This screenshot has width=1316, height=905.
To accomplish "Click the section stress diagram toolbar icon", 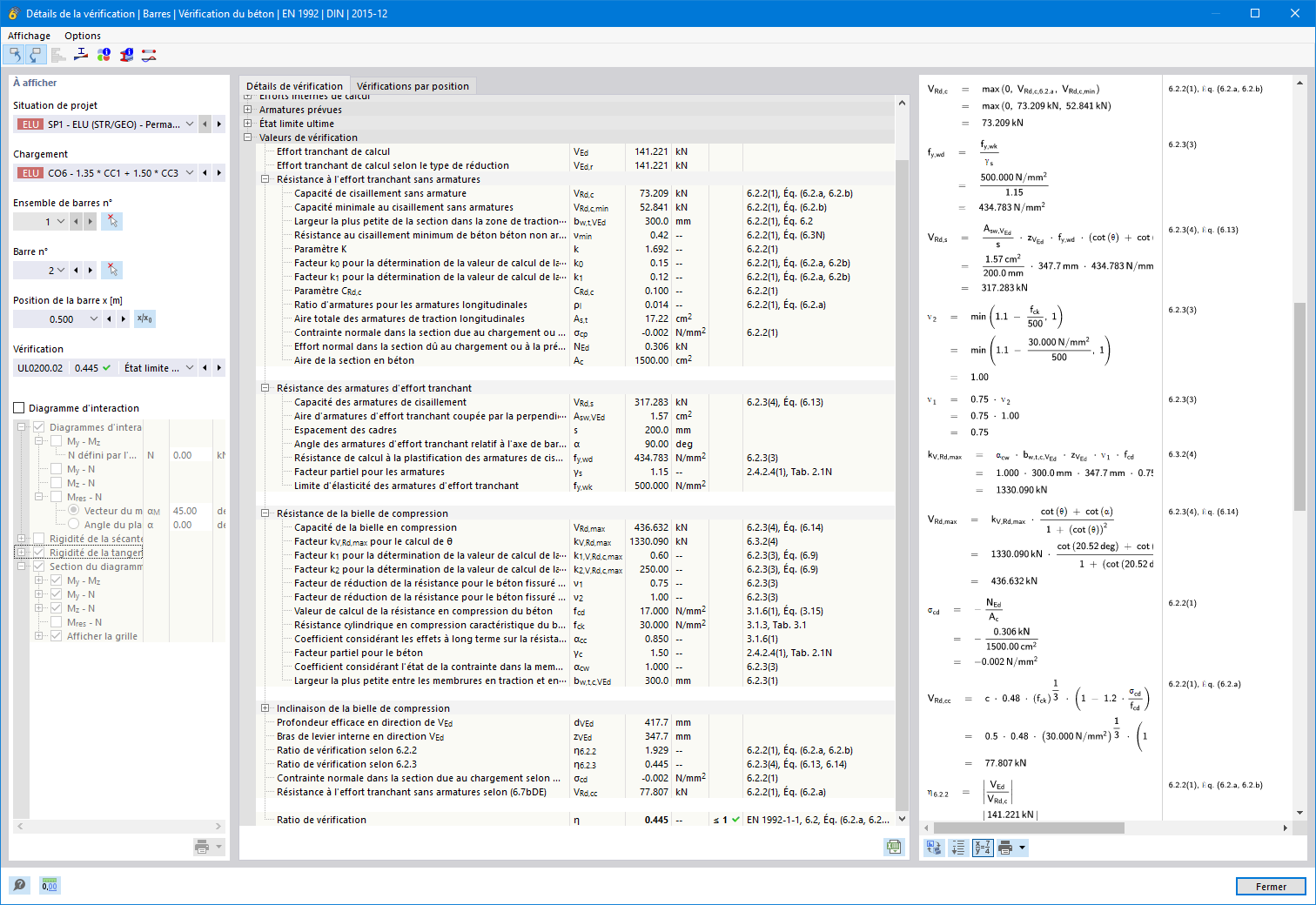I will (x=81, y=55).
